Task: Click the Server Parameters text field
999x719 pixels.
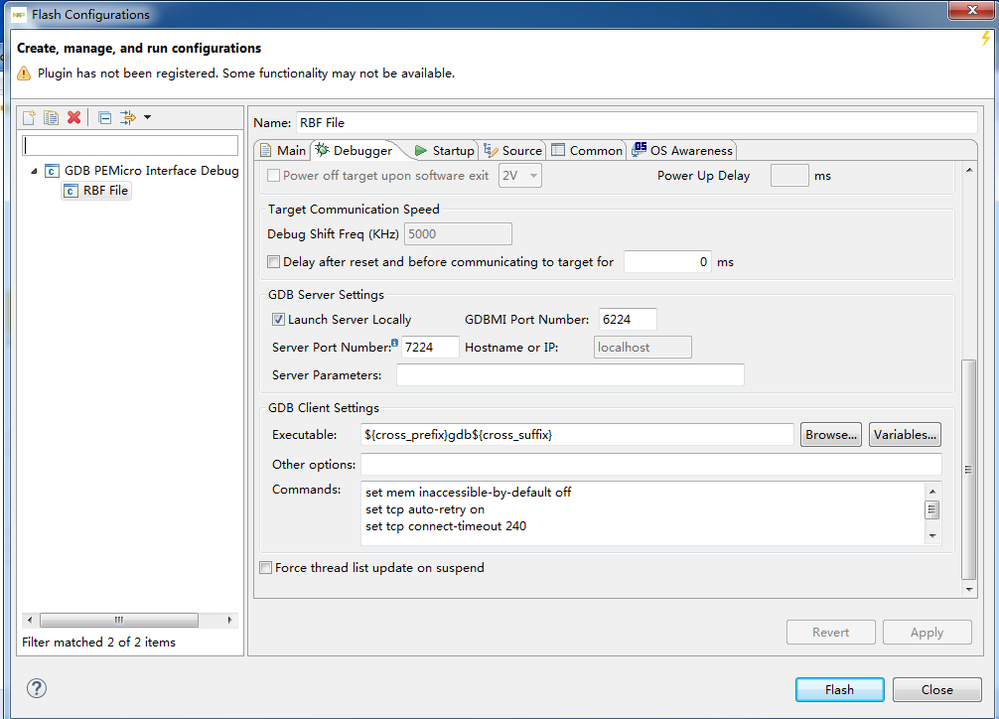Action: [x=570, y=375]
